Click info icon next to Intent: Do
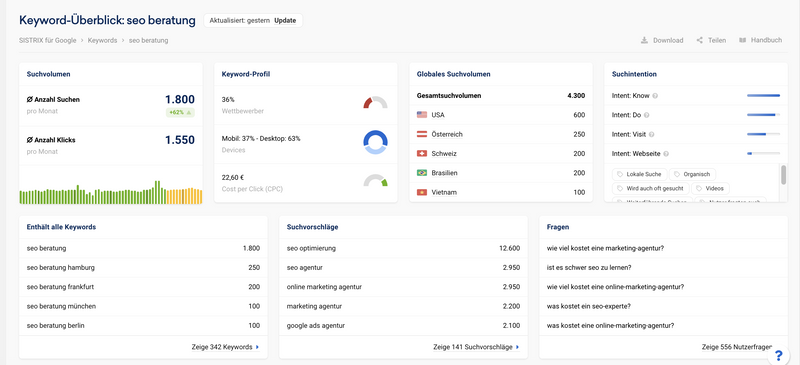 point(647,115)
